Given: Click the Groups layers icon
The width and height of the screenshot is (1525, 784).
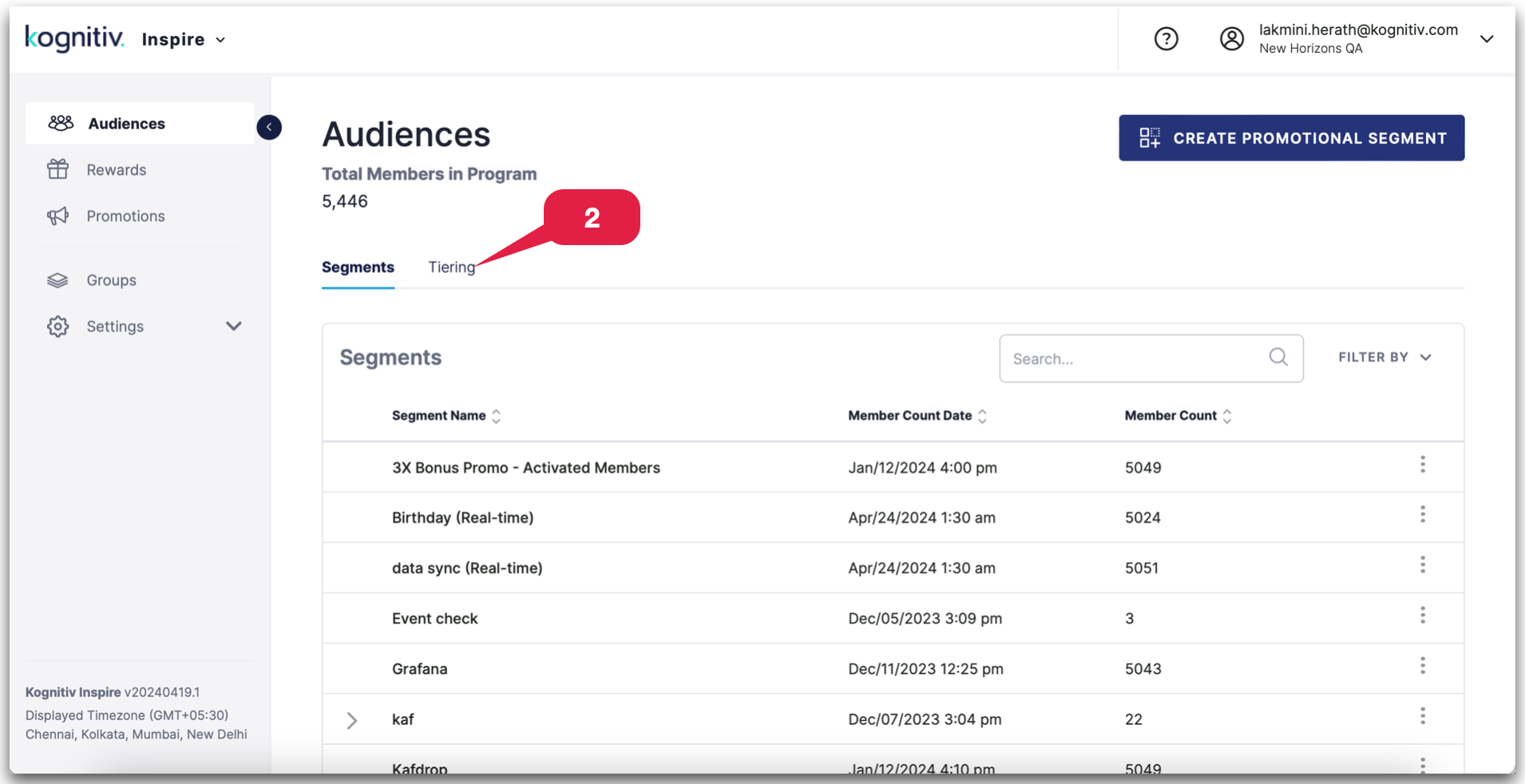Looking at the screenshot, I should coord(57,280).
